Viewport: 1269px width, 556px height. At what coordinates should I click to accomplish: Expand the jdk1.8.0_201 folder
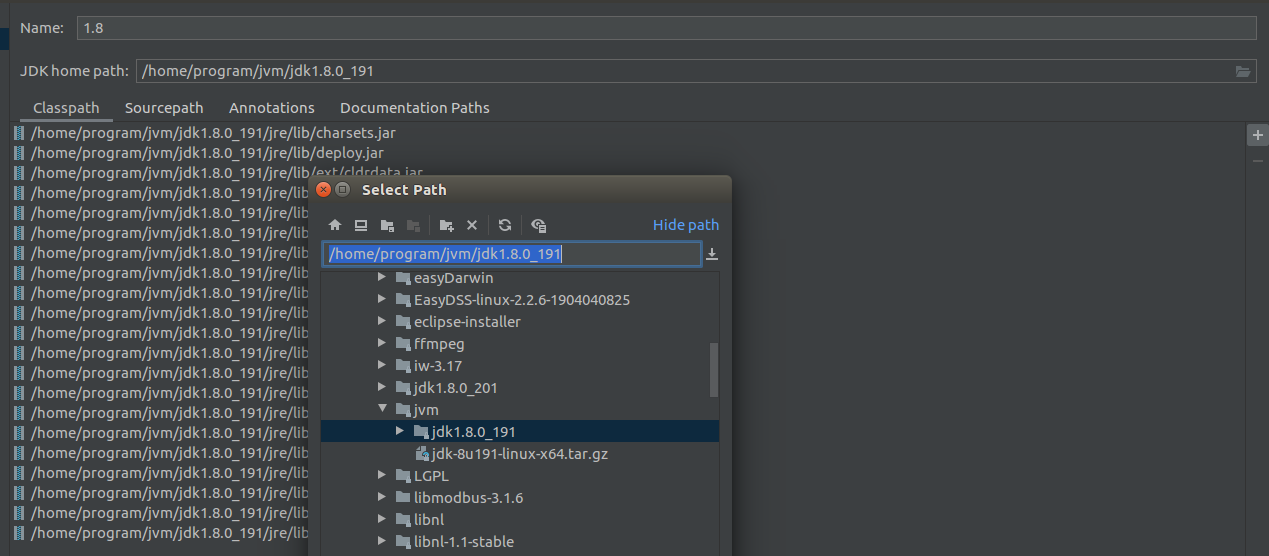pyautogui.click(x=382, y=388)
